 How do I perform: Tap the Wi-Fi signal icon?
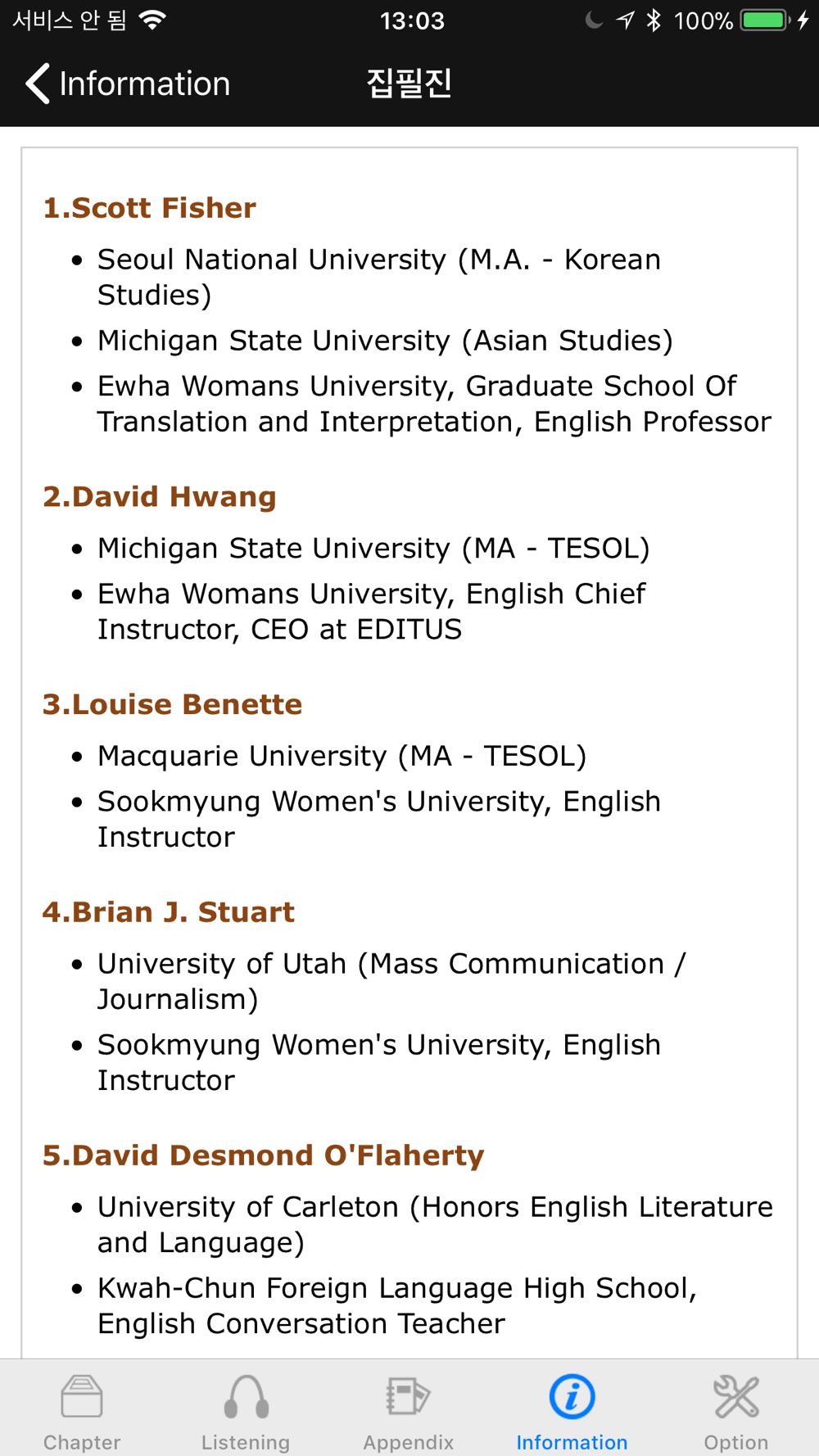tap(152, 20)
